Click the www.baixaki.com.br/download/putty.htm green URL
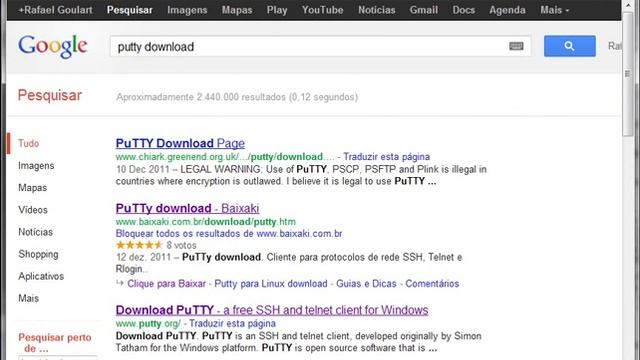 [206, 222]
